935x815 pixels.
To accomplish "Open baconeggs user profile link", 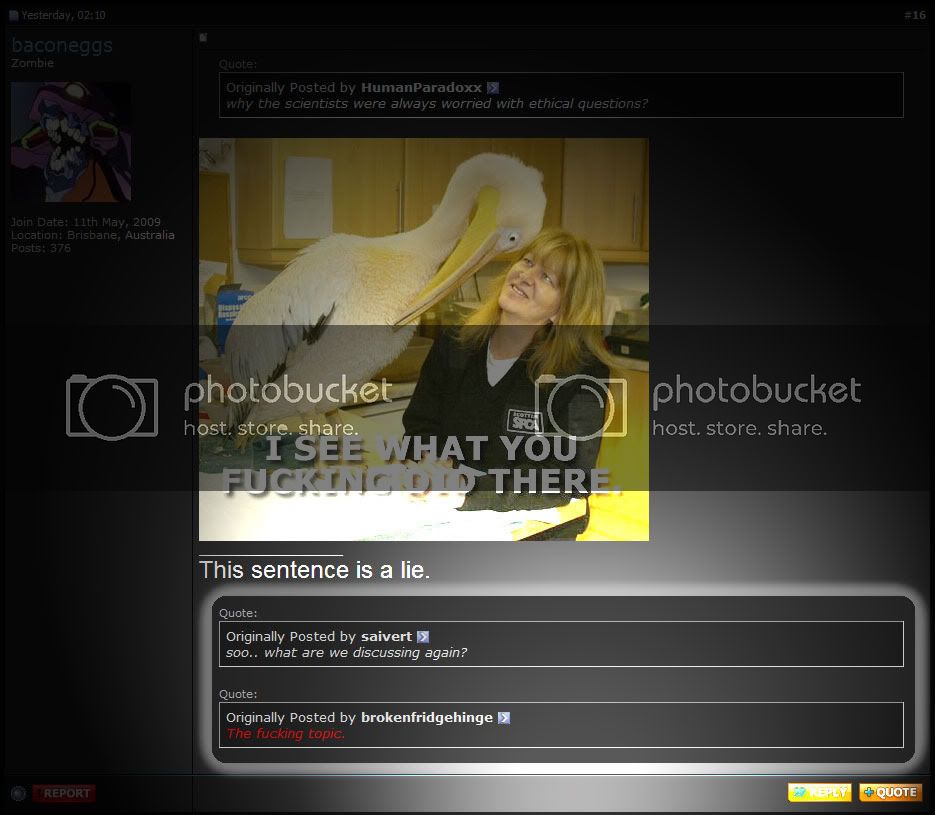I will [62, 45].
